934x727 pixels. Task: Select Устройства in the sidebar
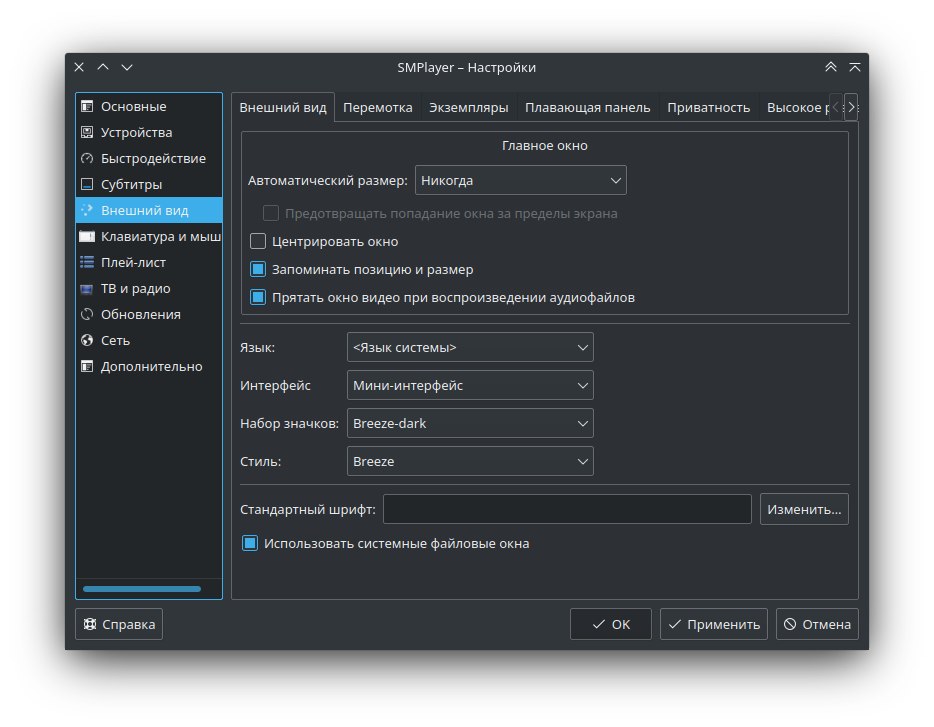tap(149, 132)
